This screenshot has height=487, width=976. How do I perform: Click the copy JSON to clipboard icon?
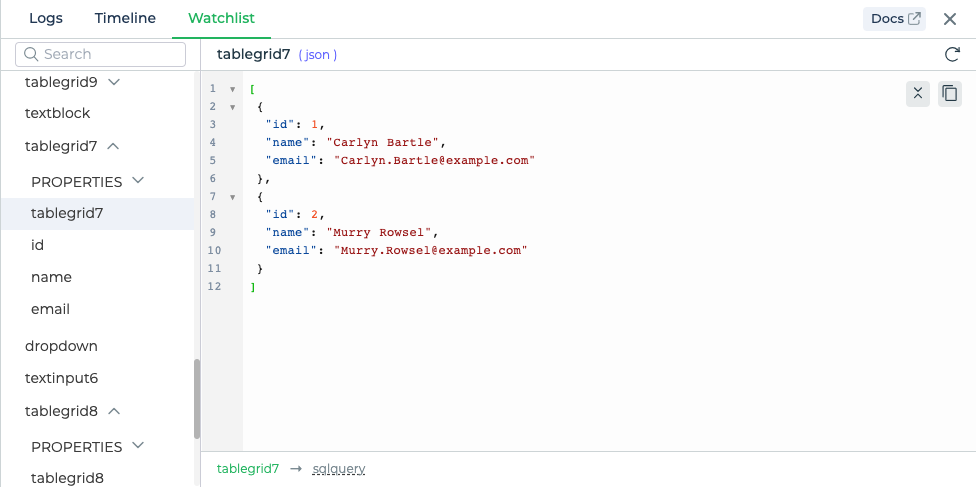tap(949, 94)
